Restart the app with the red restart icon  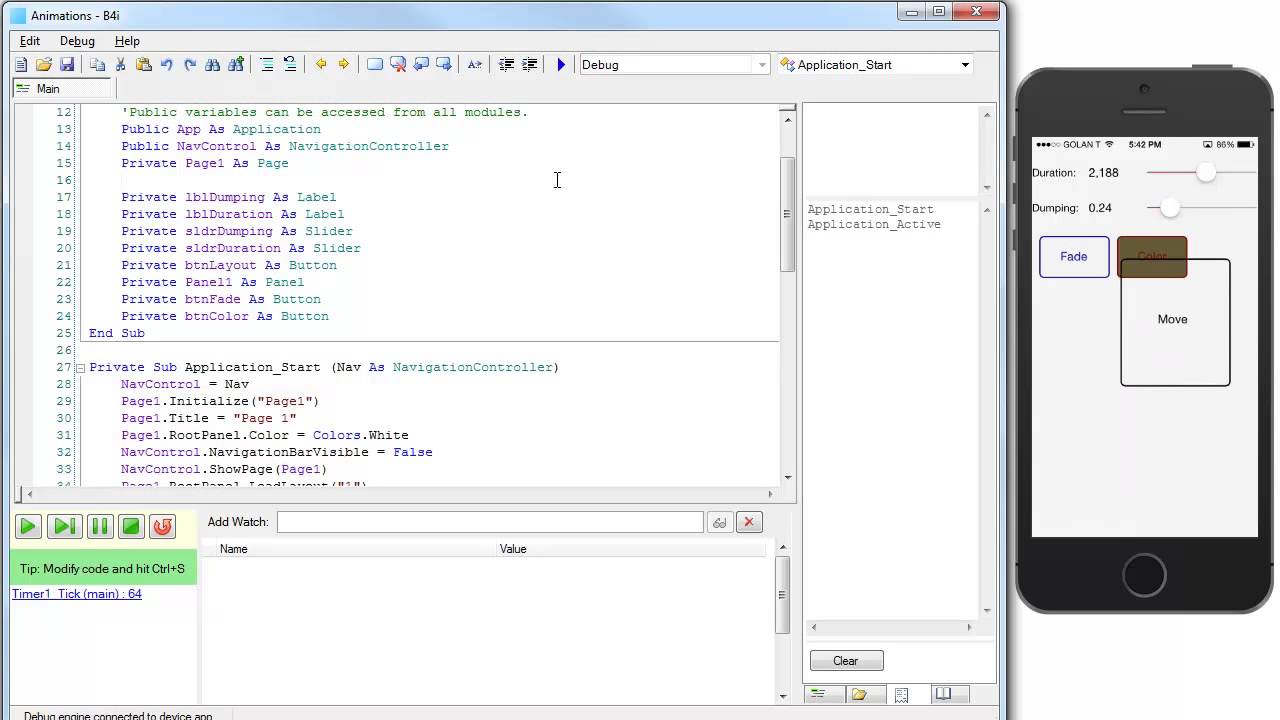pos(162,525)
